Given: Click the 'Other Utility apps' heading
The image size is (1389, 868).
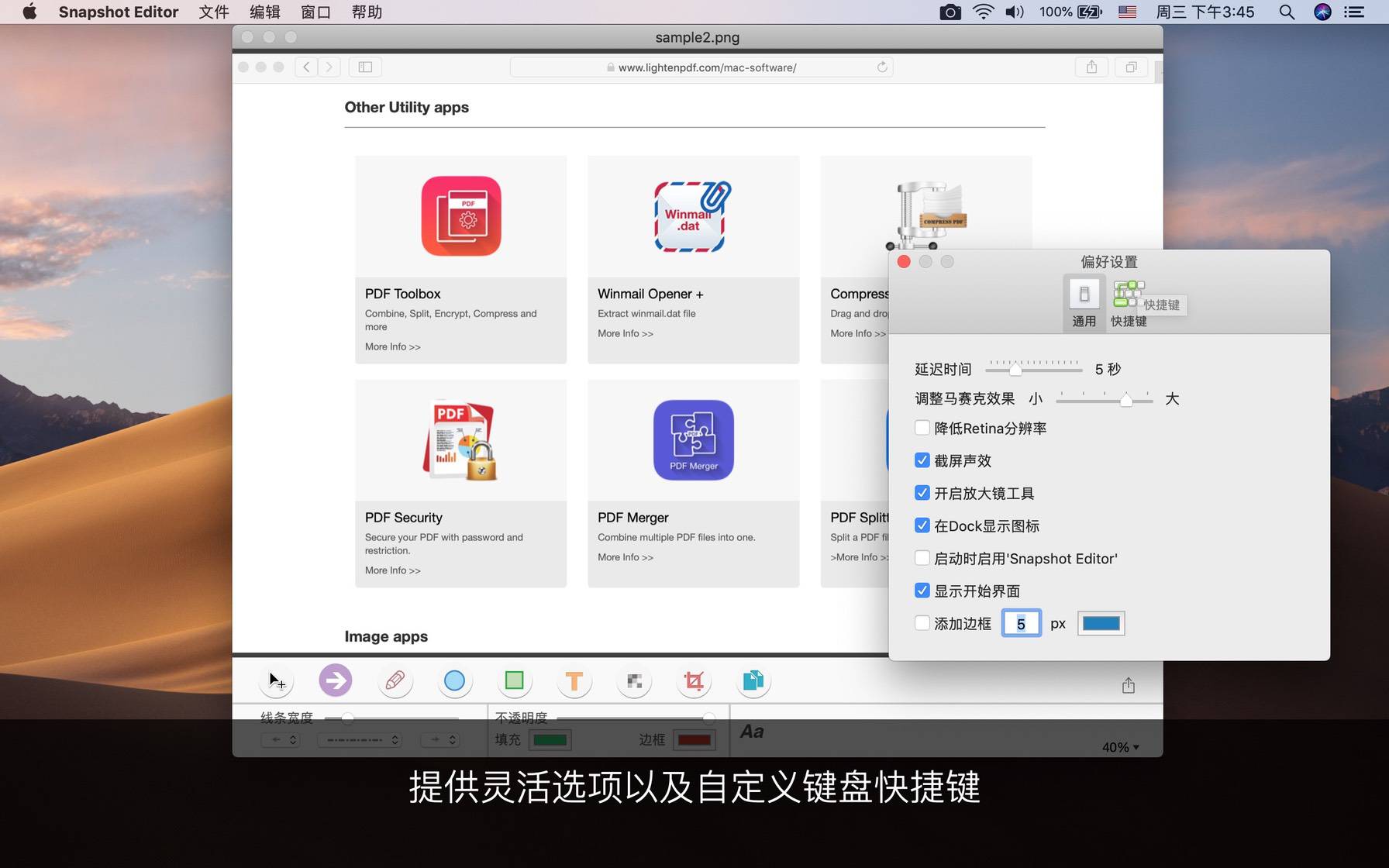Looking at the screenshot, I should click(x=407, y=107).
